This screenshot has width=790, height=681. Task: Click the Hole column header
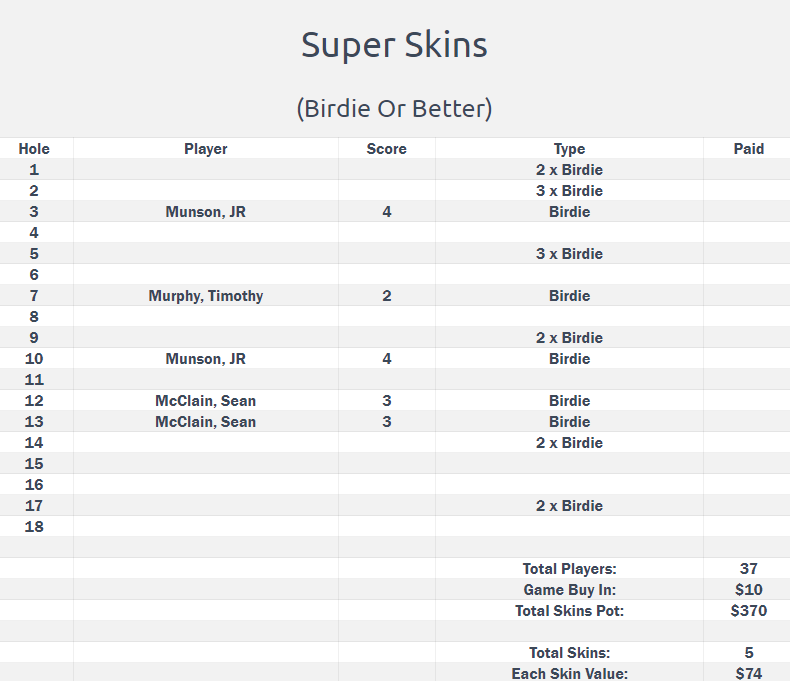34,149
